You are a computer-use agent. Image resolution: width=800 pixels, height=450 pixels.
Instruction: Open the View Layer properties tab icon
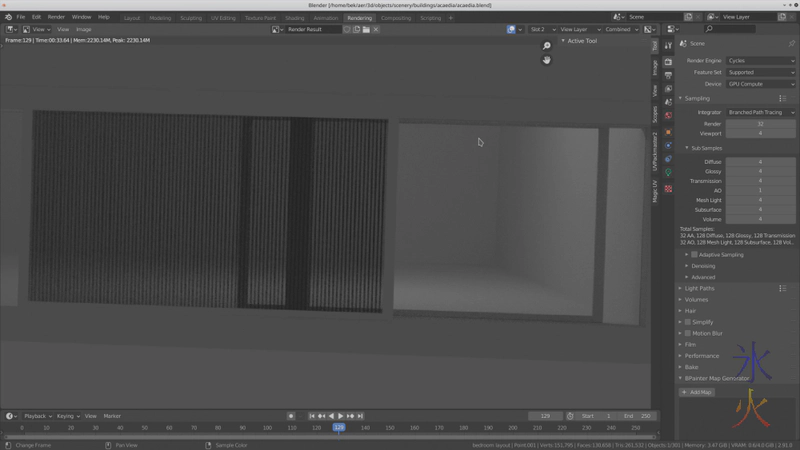[668, 89]
